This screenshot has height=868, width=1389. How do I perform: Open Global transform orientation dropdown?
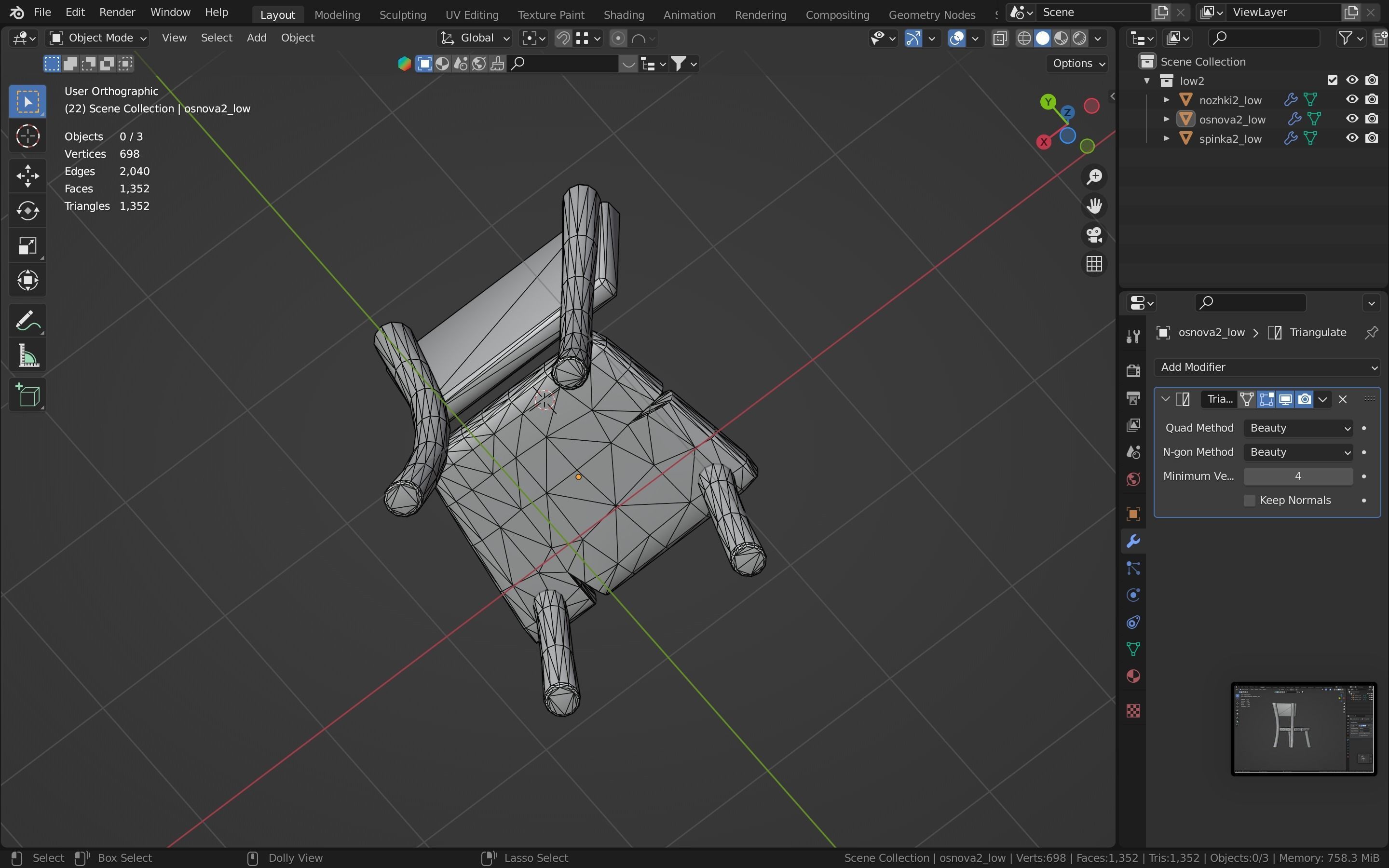tap(474, 38)
